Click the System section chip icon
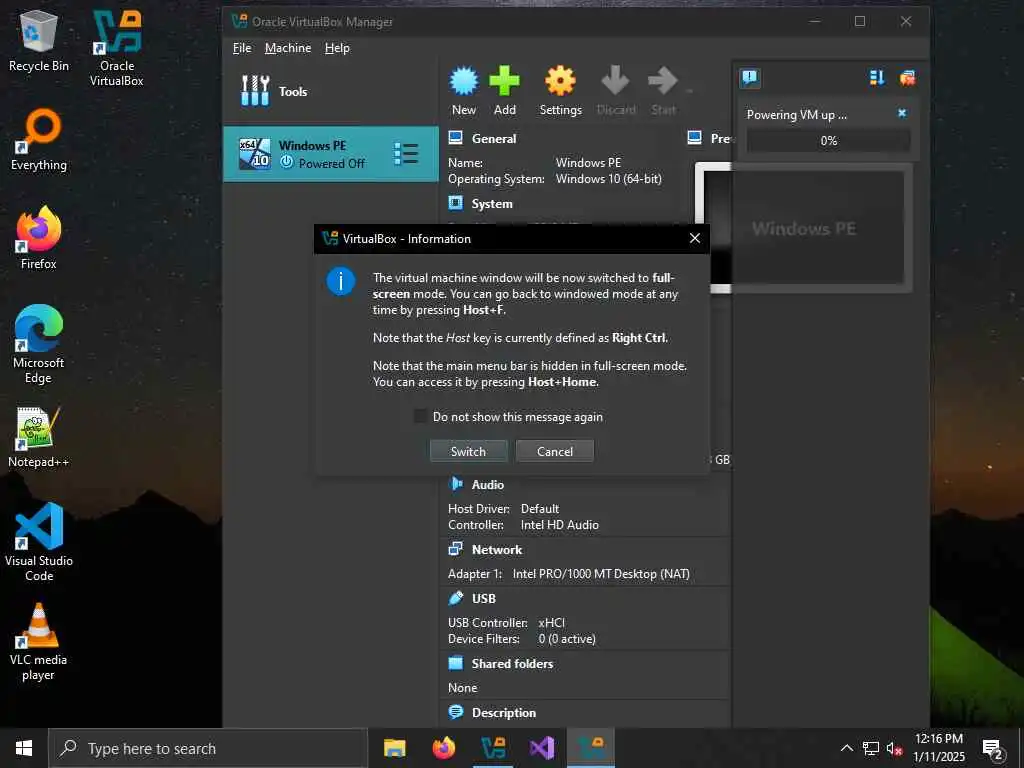1024x768 pixels. (x=456, y=203)
